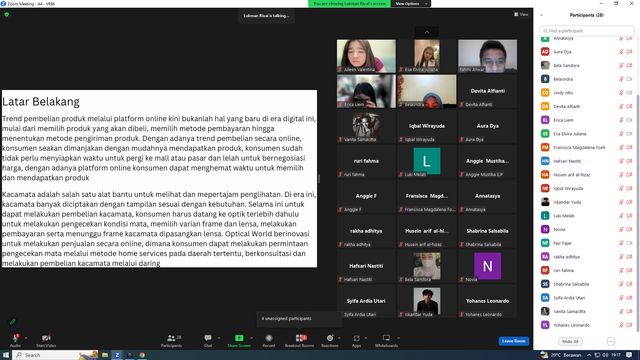Select Luki Melati's tile with letter L
This screenshot has width=640, height=360.
click(x=427, y=161)
